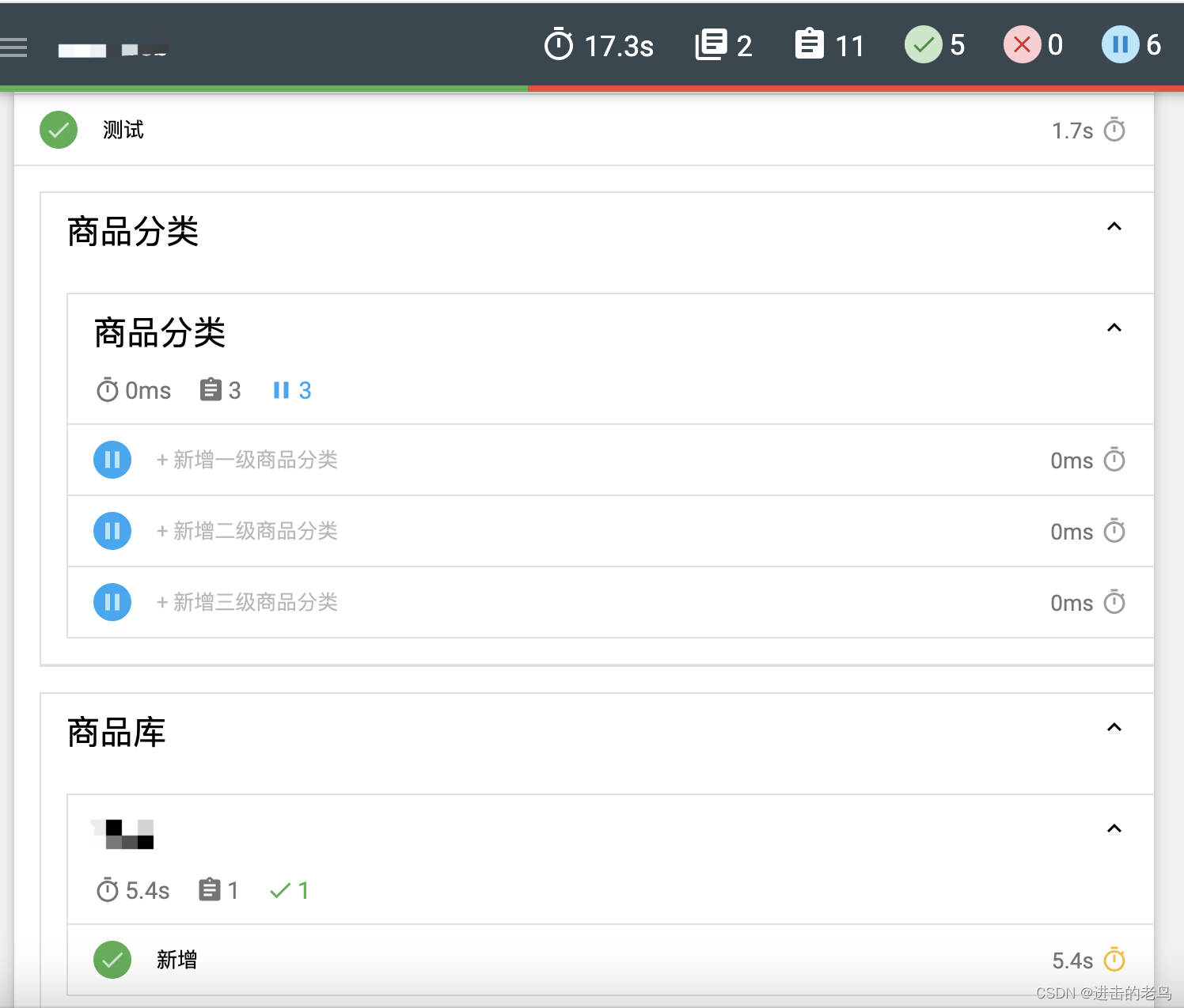Click the green check icon beside 测试
The width and height of the screenshot is (1184, 1008).
58,129
